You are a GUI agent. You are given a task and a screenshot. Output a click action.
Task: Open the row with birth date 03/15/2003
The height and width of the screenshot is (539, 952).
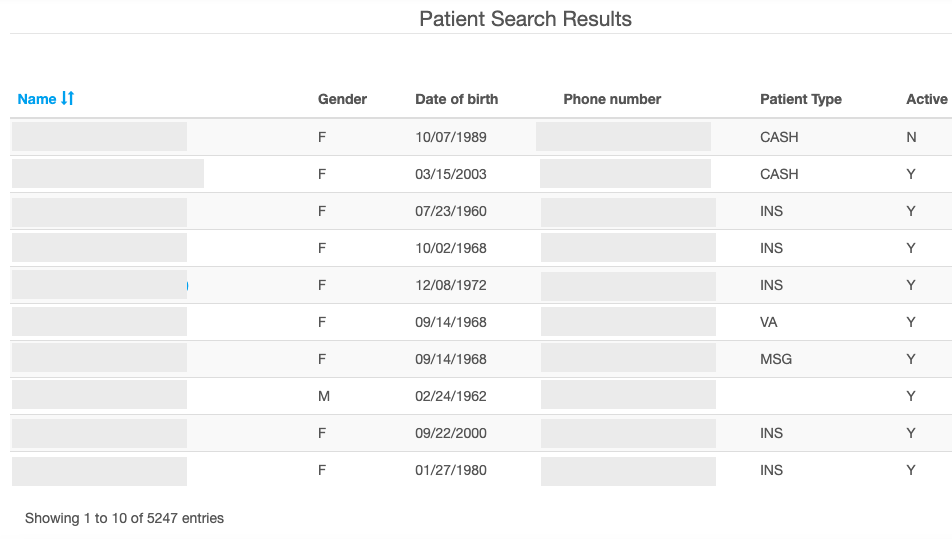click(451, 174)
